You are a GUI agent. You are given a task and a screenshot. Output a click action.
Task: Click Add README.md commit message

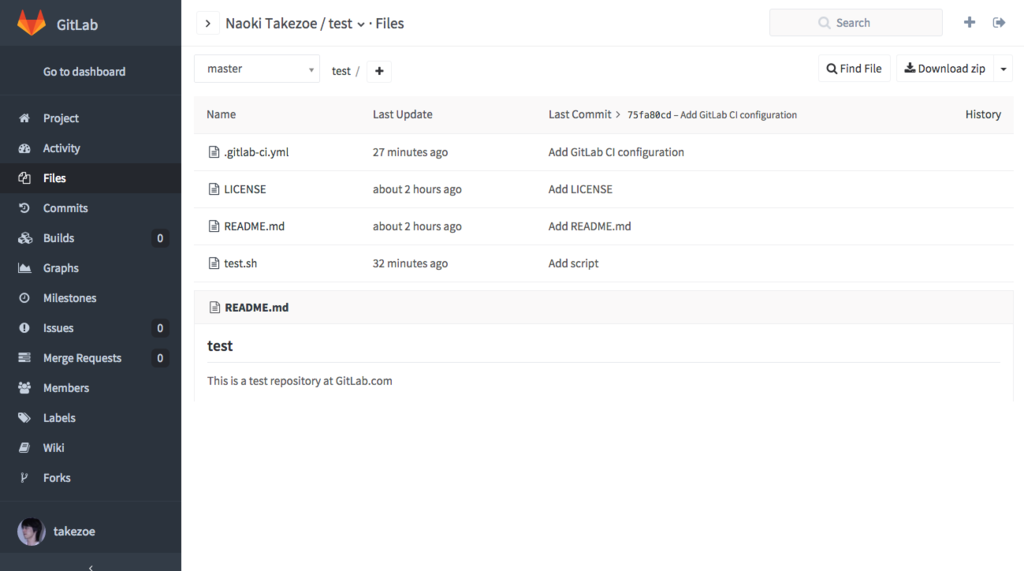(590, 226)
